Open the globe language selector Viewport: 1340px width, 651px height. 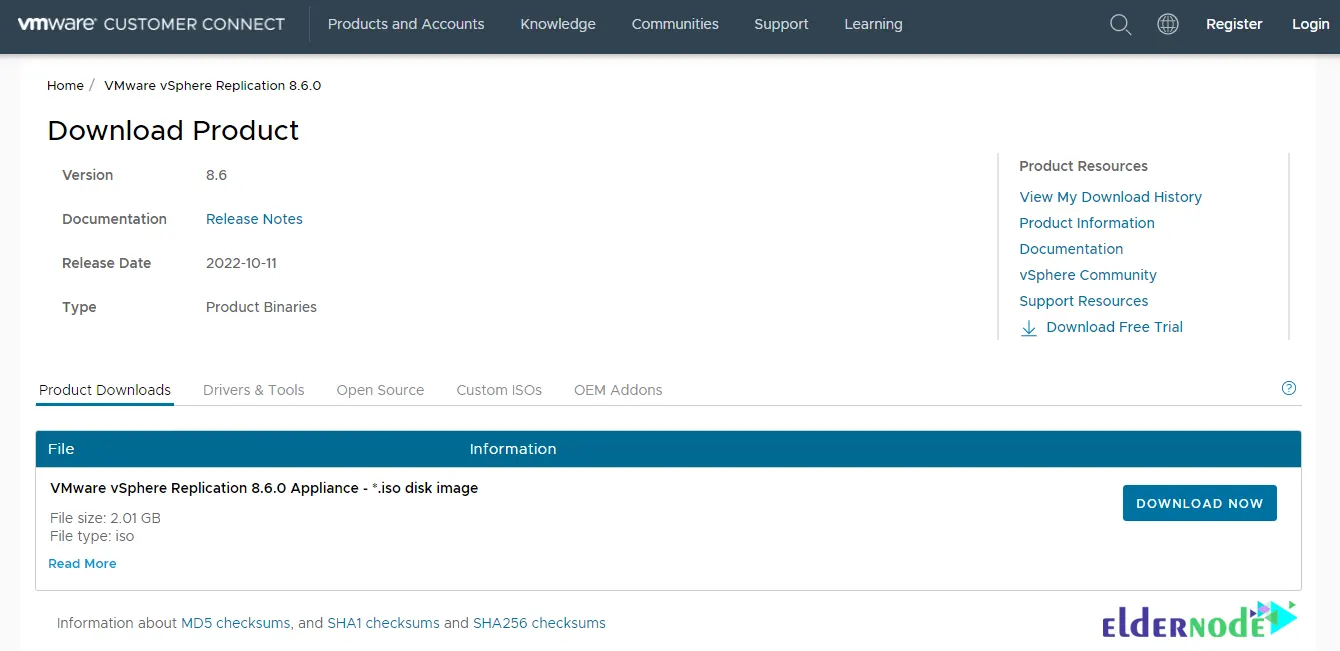click(x=1167, y=24)
